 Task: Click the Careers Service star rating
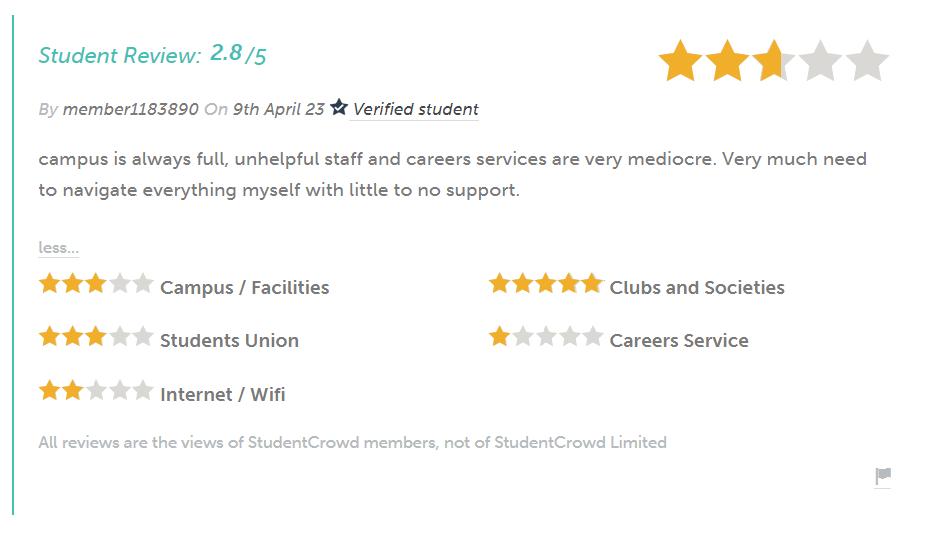(546, 337)
